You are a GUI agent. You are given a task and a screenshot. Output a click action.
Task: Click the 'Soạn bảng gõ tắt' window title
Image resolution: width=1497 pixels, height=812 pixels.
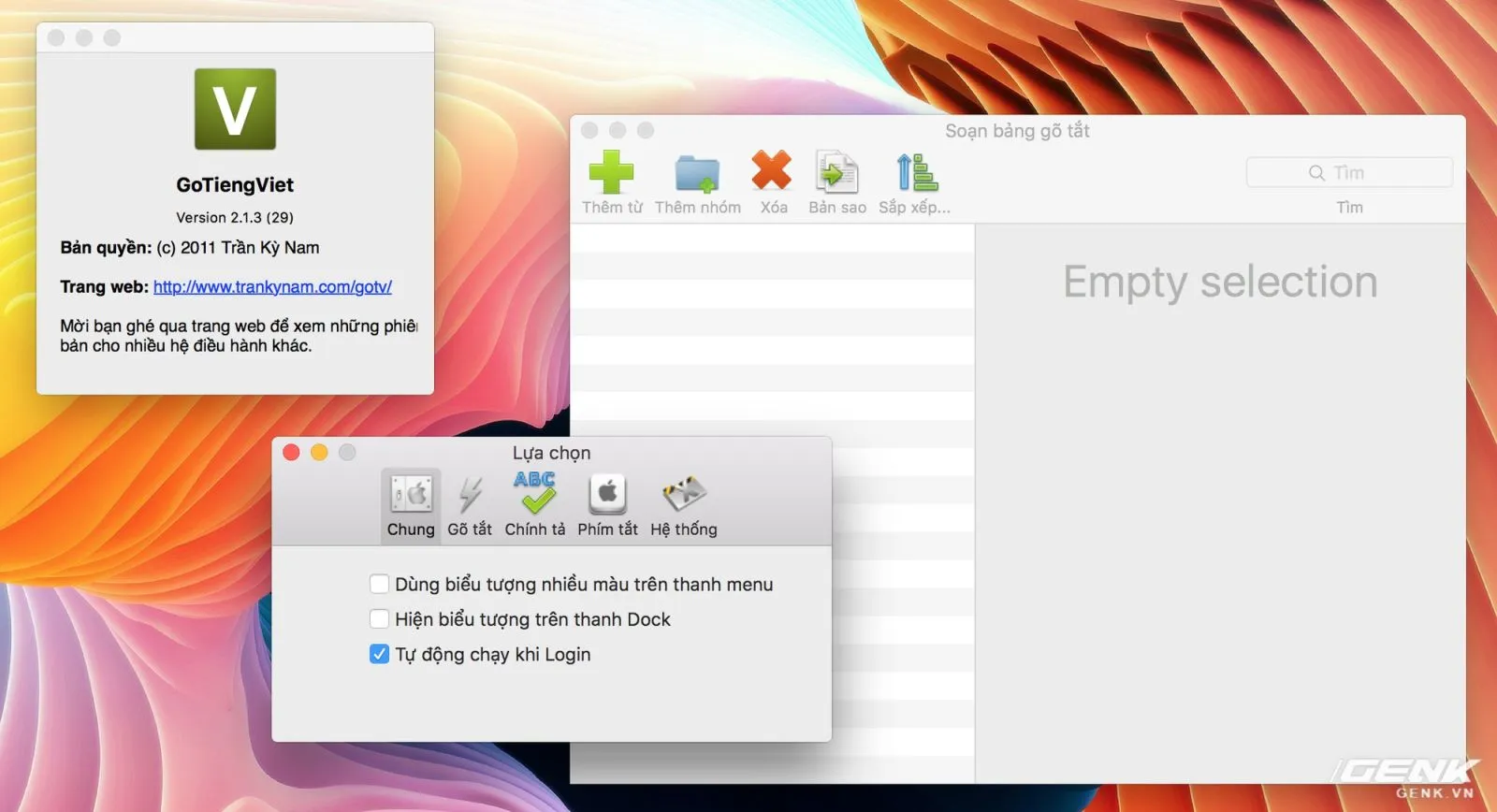[1017, 131]
